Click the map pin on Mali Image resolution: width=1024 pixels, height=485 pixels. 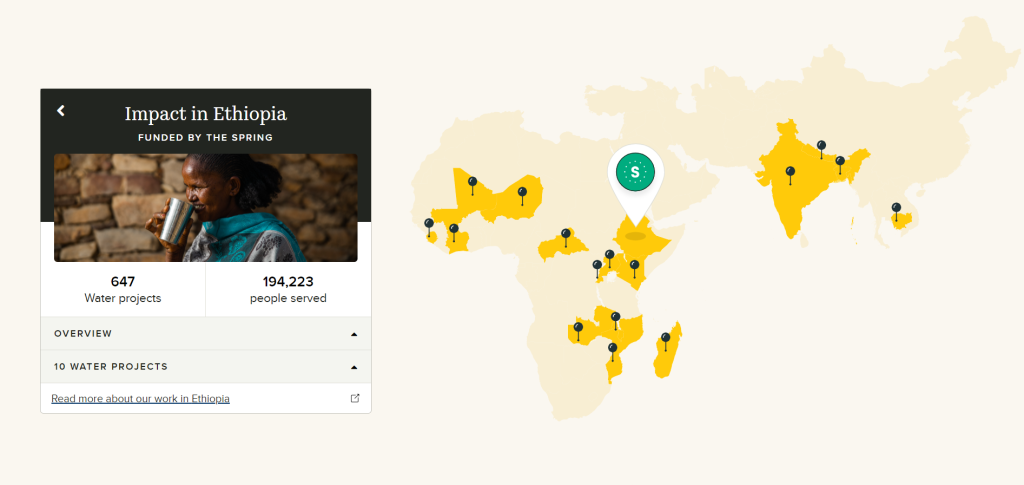tap(472, 183)
